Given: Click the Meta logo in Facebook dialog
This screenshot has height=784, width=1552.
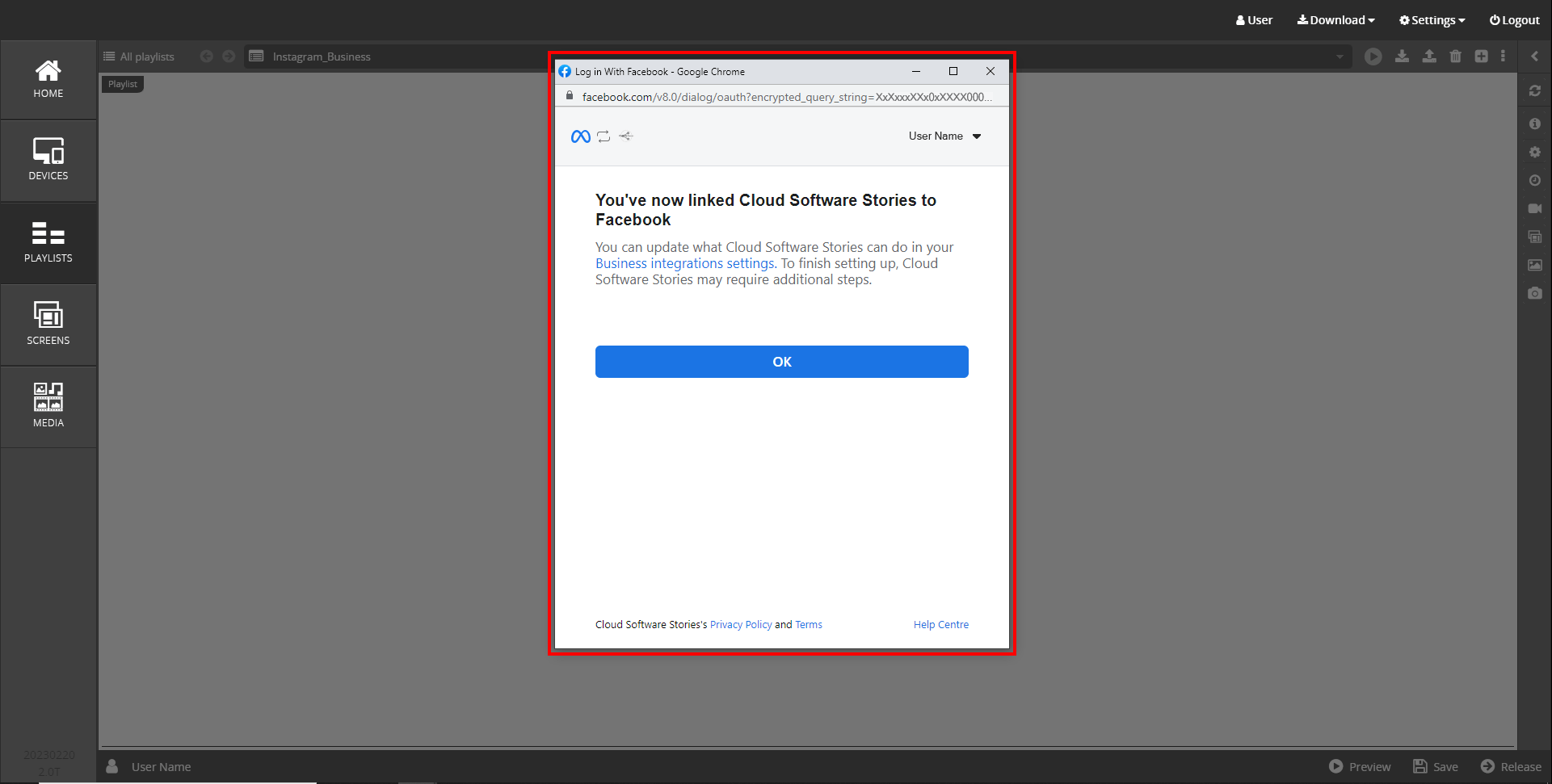Looking at the screenshot, I should coord(581,136).
